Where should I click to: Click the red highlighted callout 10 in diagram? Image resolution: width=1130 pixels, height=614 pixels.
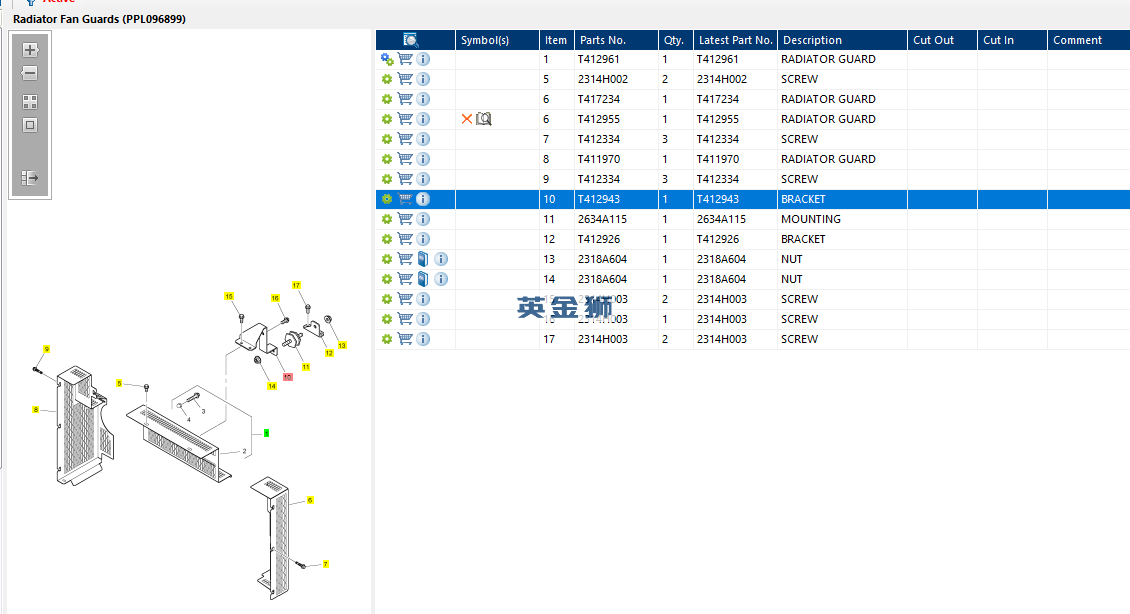click(287, 377)
